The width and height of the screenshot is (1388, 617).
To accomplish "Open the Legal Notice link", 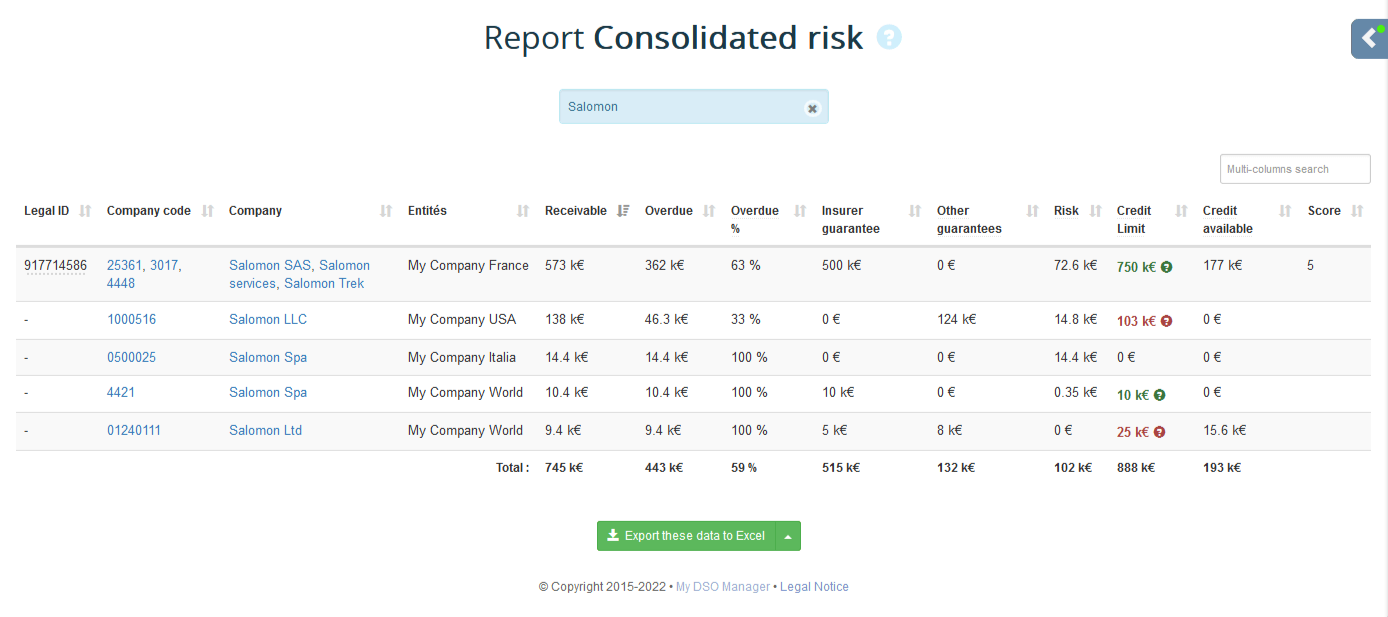I will pyautogui.click(x=814, y=587).
